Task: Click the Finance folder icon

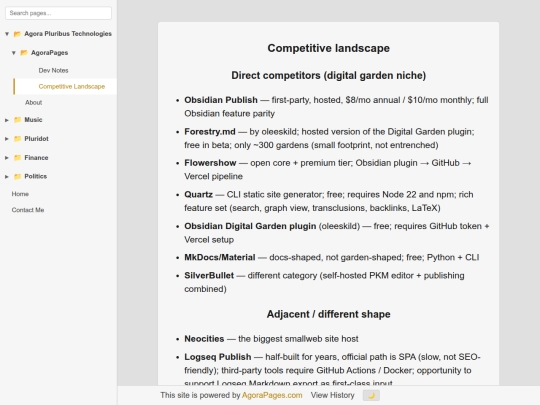Action: tap(17, 158)
